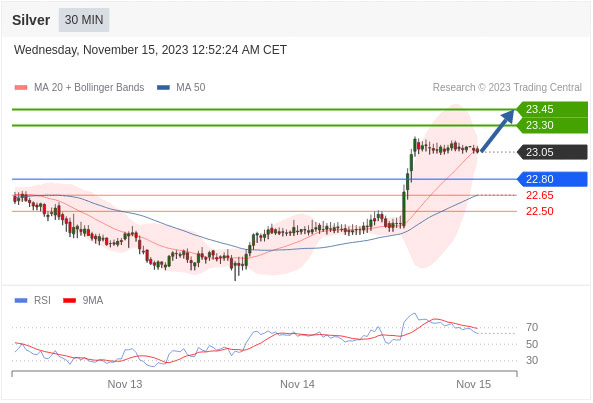Click the 22.50 support level label
Screen dimensions: 593x403
pos(540,211)
